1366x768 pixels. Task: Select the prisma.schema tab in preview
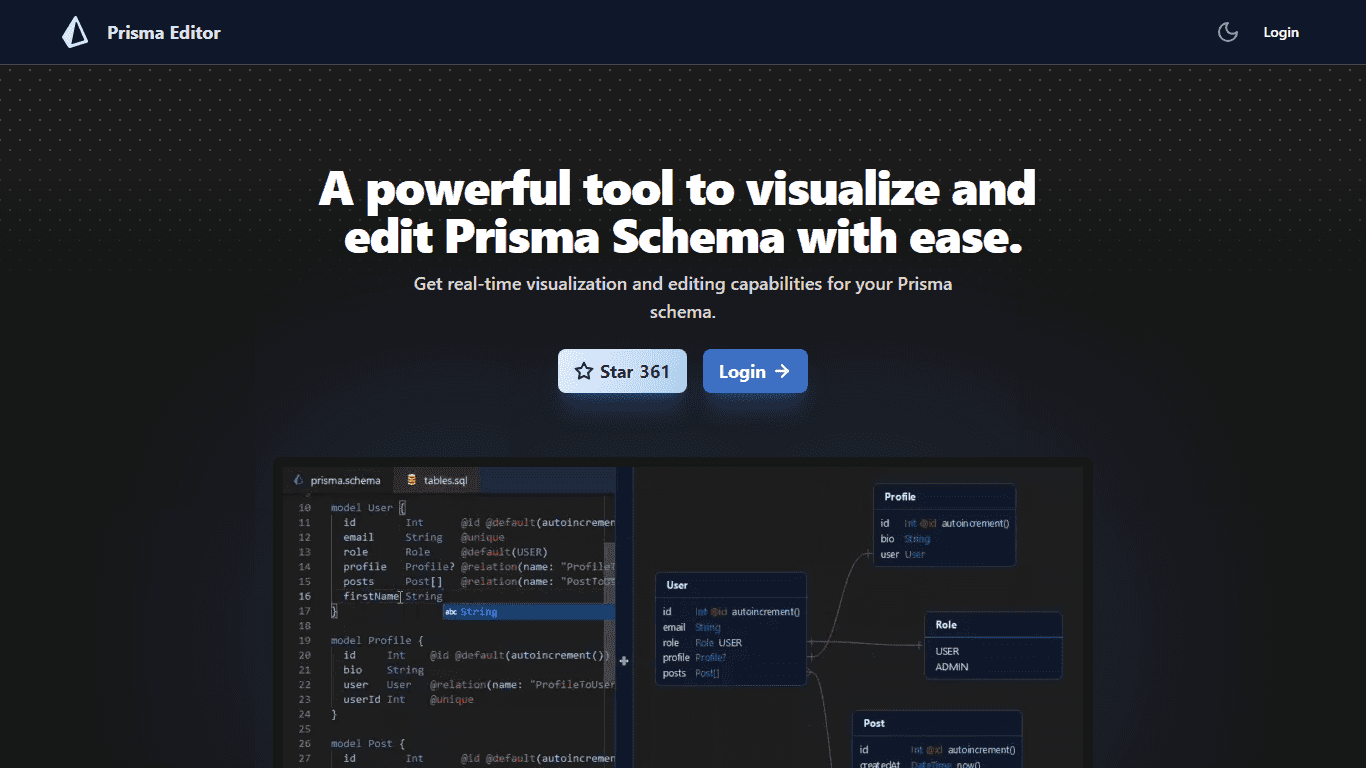point(338,480)
